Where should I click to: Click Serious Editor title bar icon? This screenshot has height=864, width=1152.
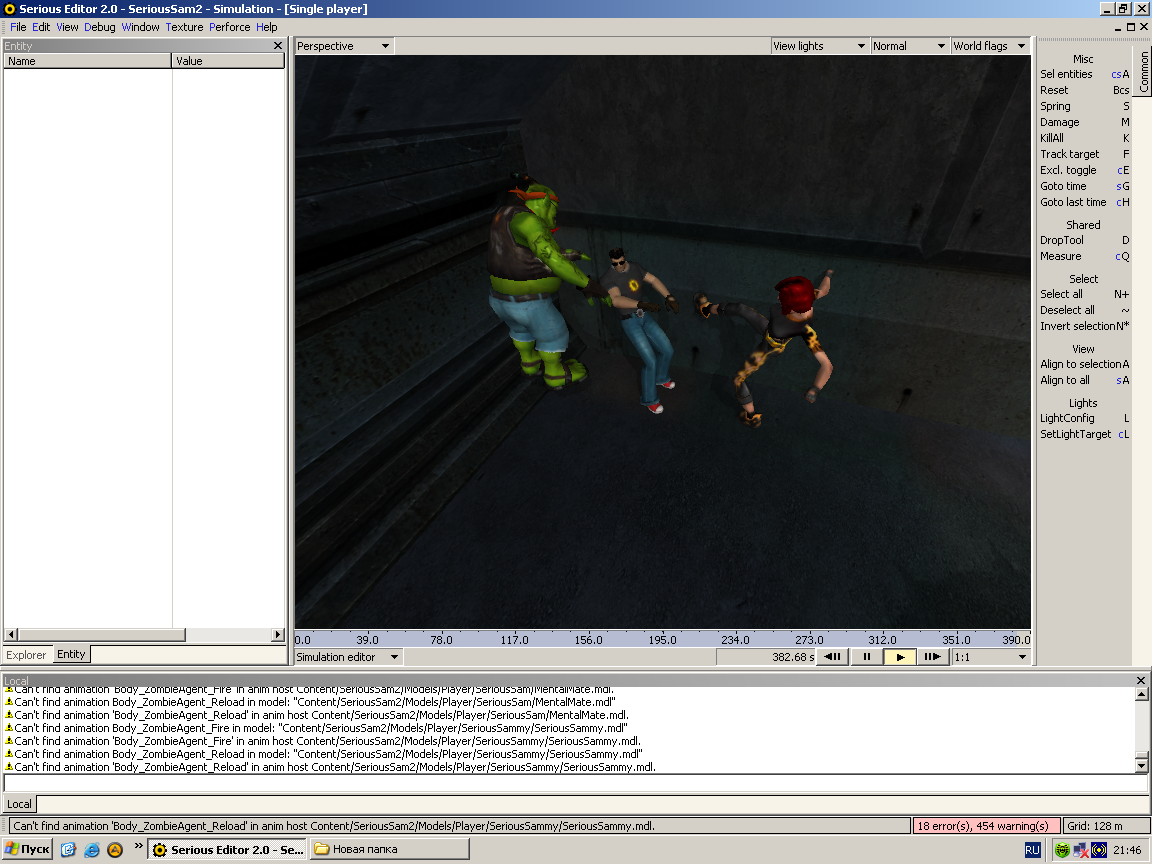pos(10,9)
